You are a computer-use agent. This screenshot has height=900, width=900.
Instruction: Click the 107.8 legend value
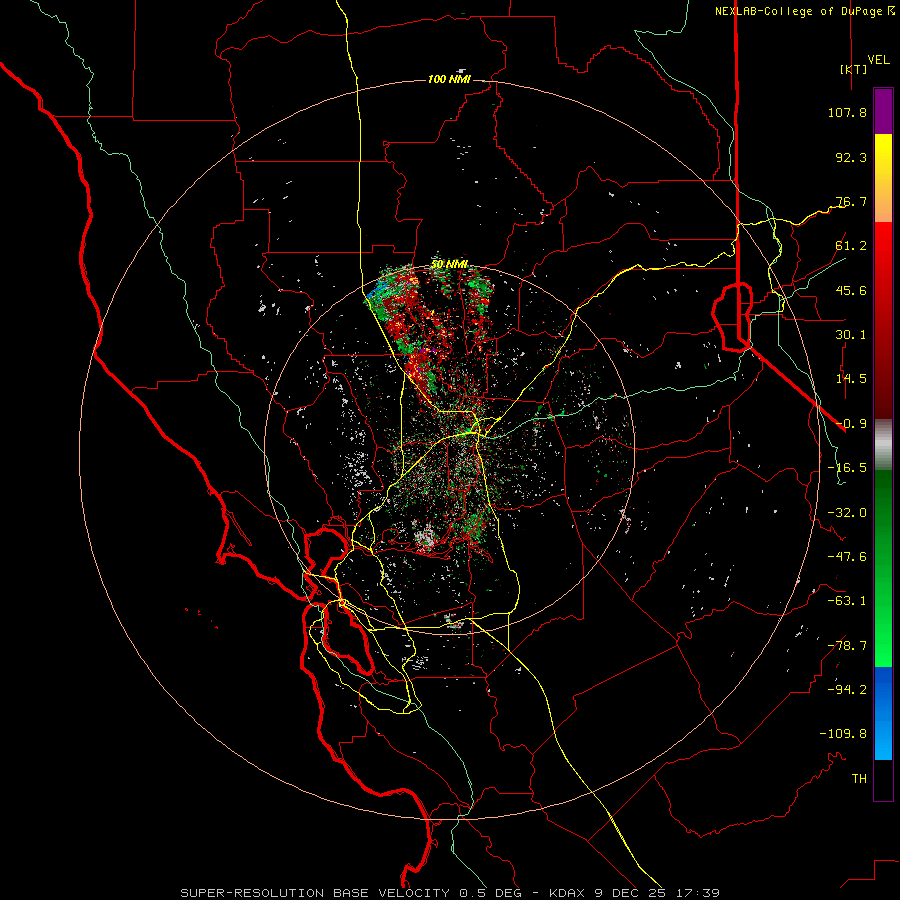pyautogui.click(x=847, y=112)
